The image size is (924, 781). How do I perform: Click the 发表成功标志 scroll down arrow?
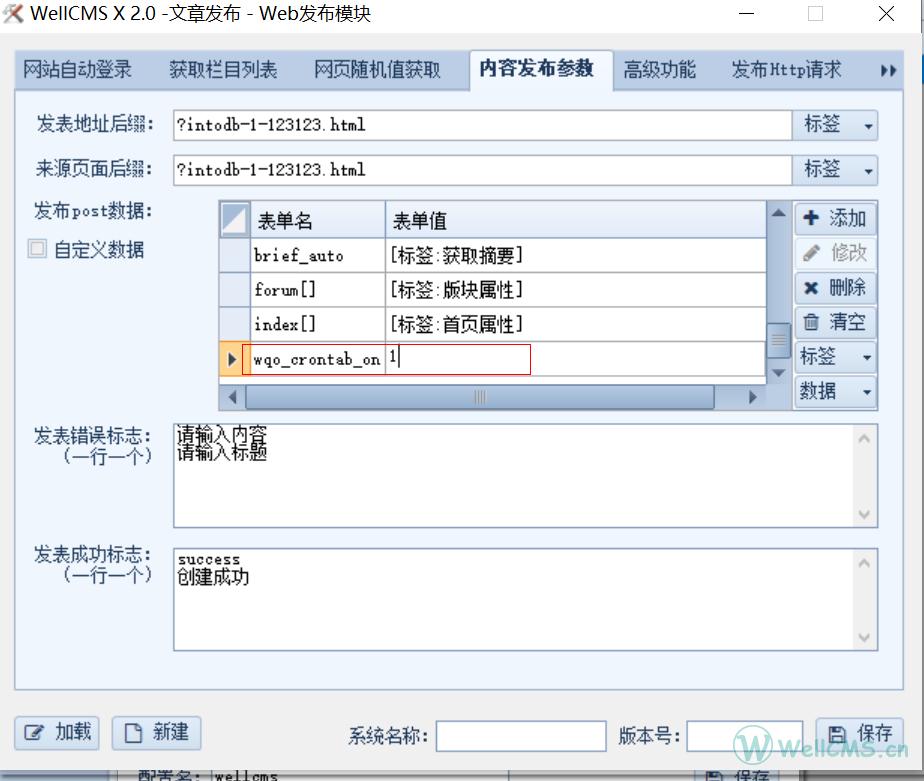point(864,637)
